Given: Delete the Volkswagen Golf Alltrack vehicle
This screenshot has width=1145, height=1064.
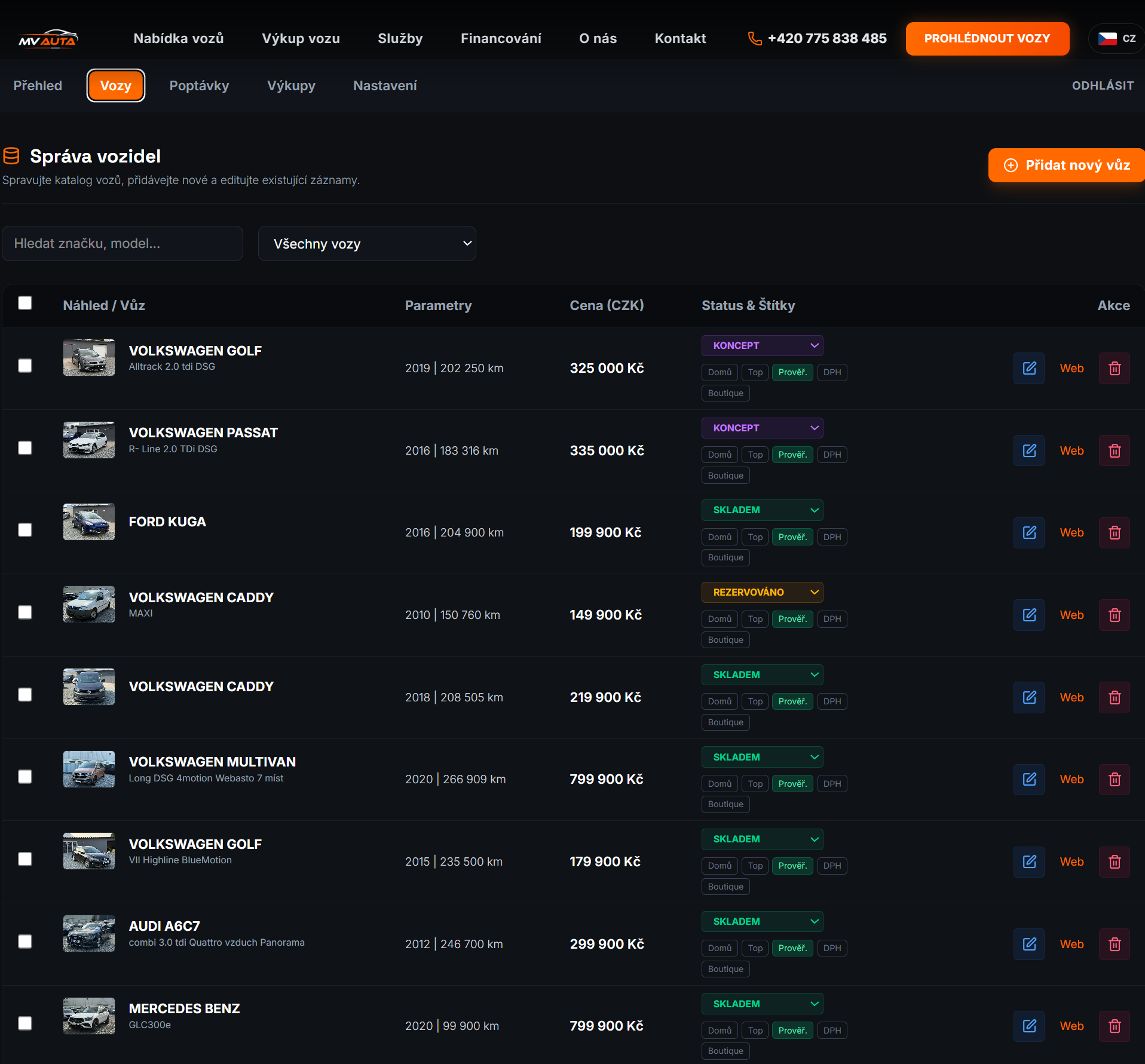Looking at the screenshot, I should click(1115, 368).
